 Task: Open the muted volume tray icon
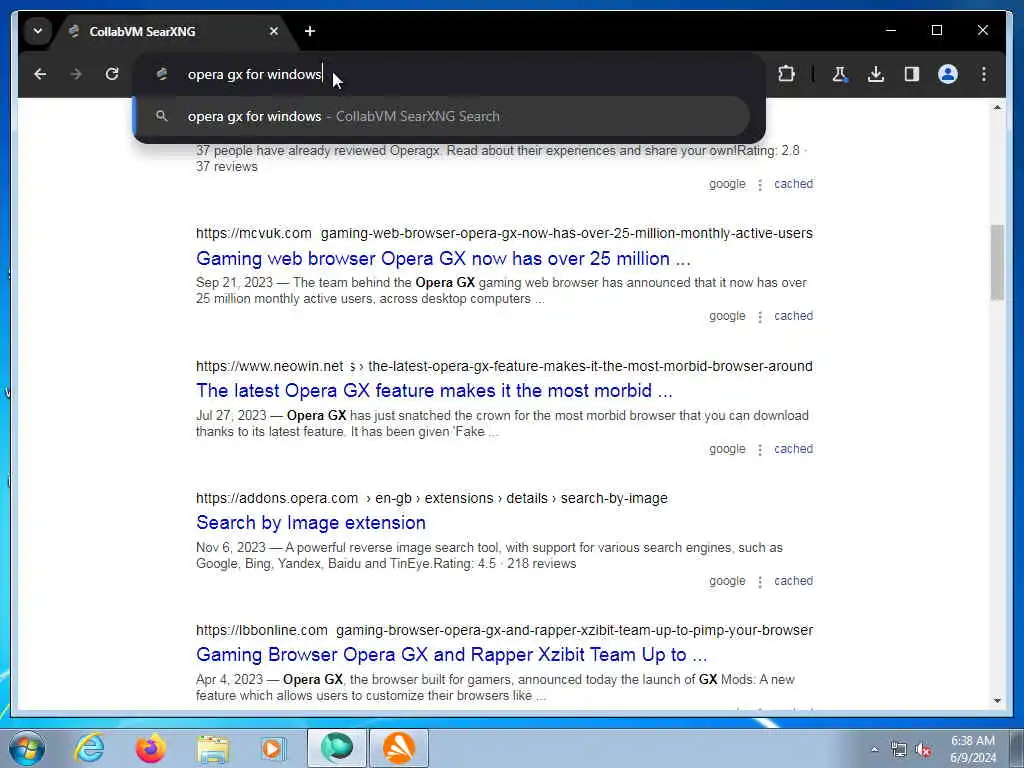pyautogui.click(x=923, y=750)
